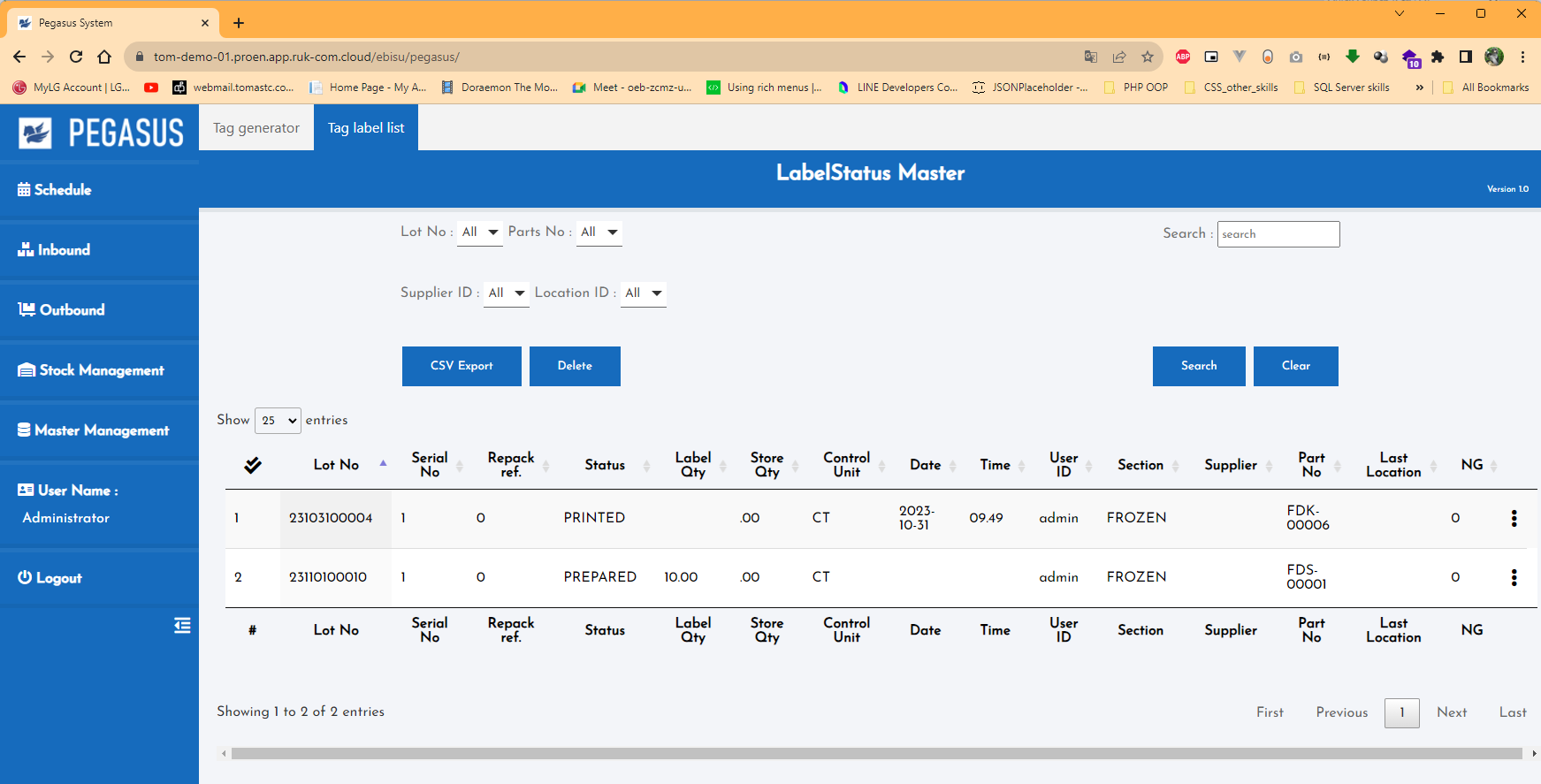Open the Stock Management menu
This screenshot has width=1541, height=784.
coord(92,370)
